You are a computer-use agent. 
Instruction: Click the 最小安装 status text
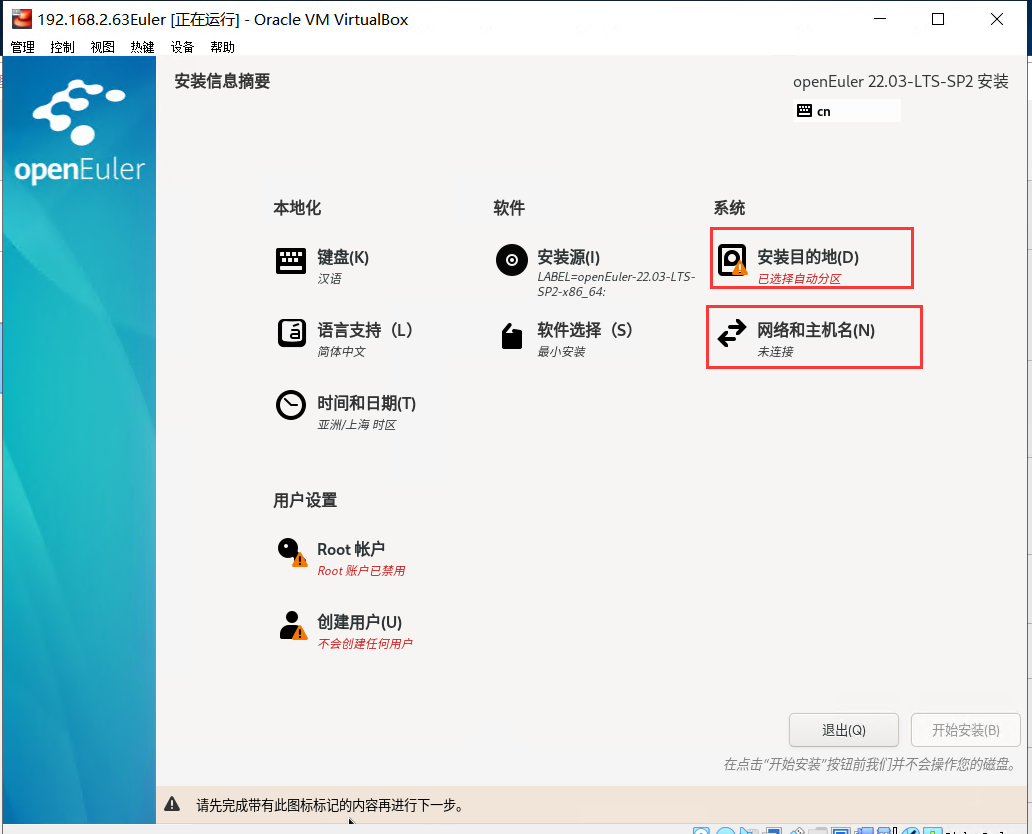561,352
